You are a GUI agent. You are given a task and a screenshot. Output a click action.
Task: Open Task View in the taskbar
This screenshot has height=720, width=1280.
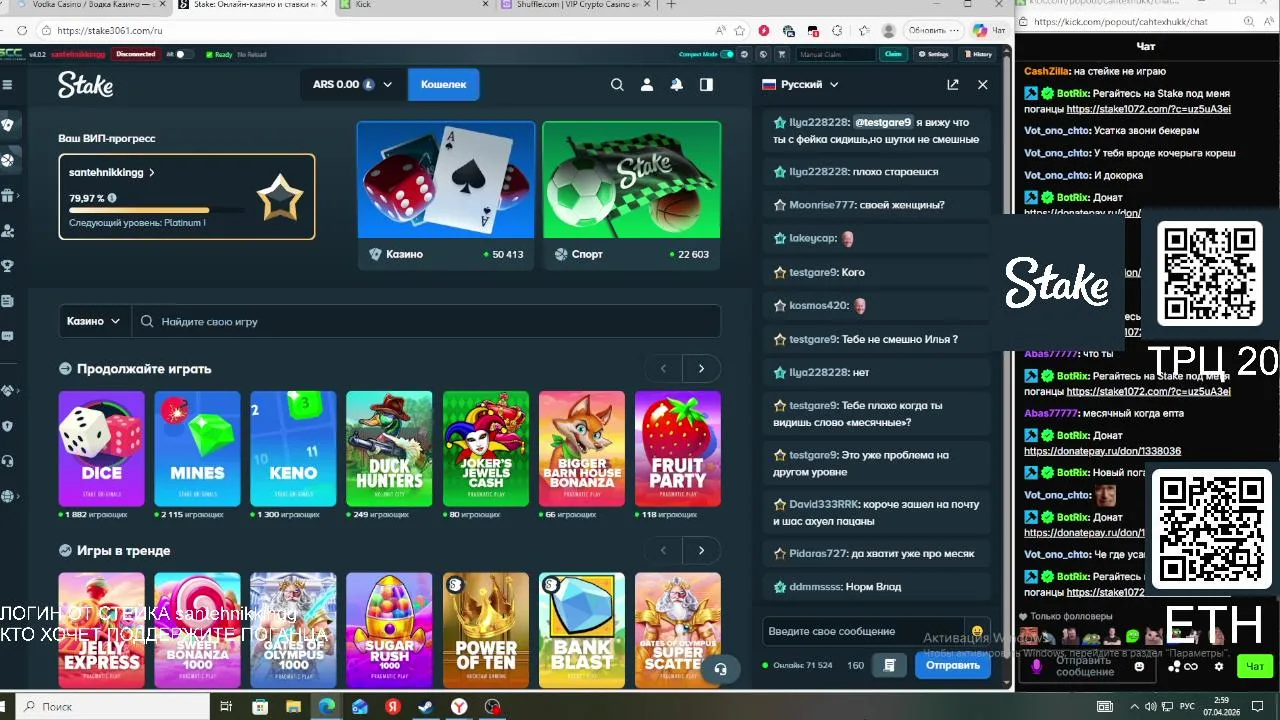click(226, 706)
